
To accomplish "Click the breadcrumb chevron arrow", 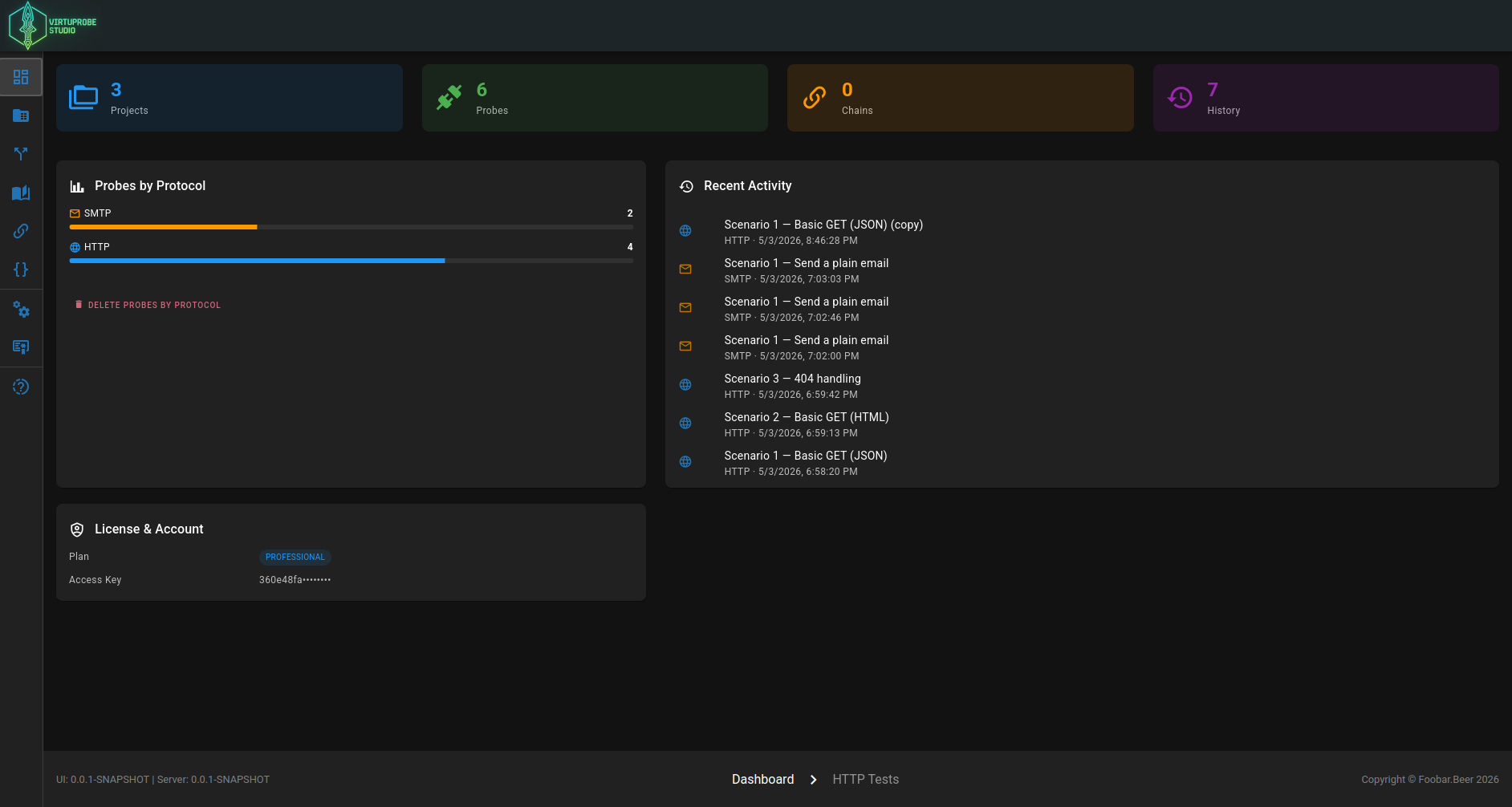I will click(813, 780).
